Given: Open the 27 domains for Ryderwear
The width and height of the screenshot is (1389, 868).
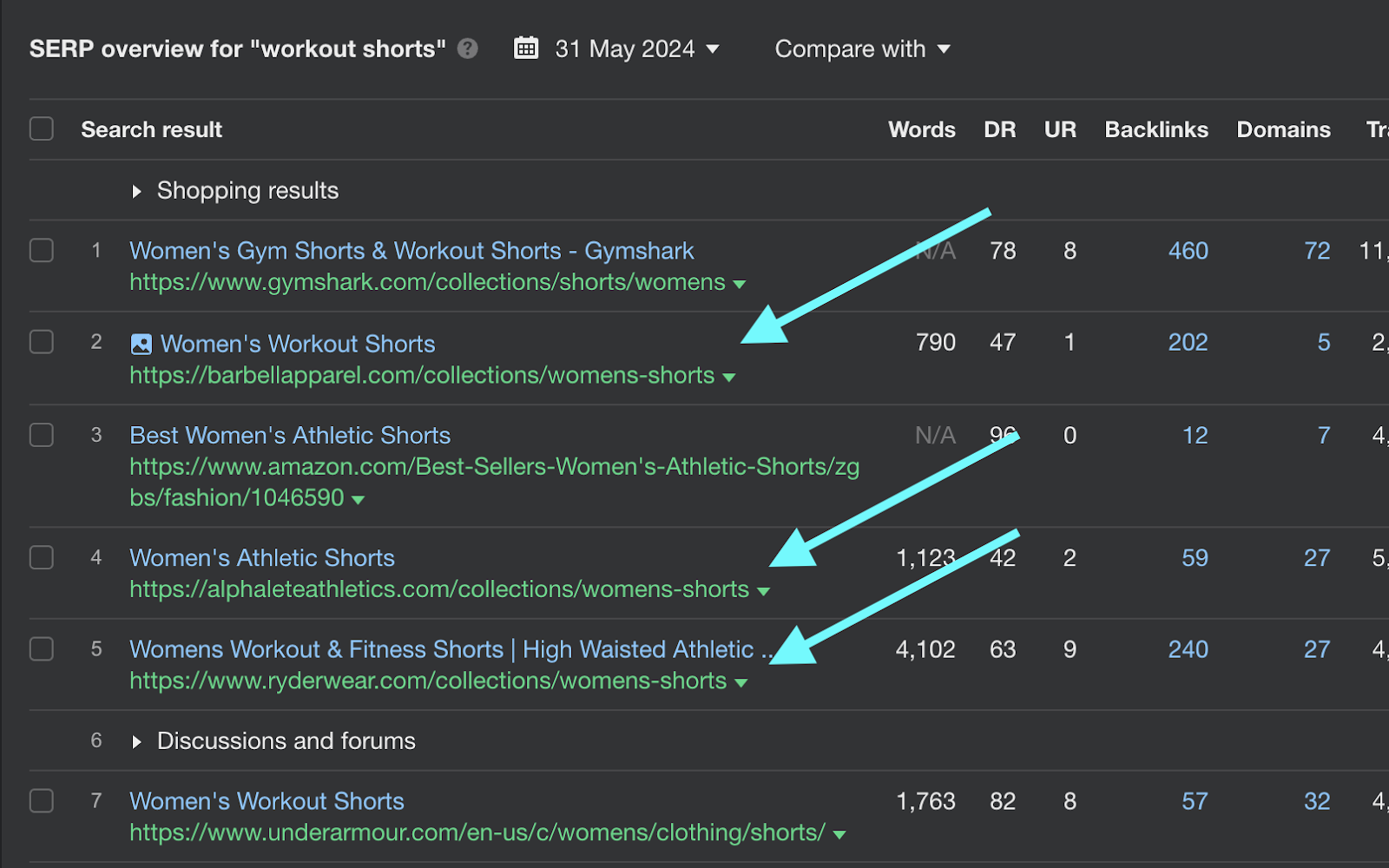Looking at the screenshot, I should click(x=1317, y=649).
